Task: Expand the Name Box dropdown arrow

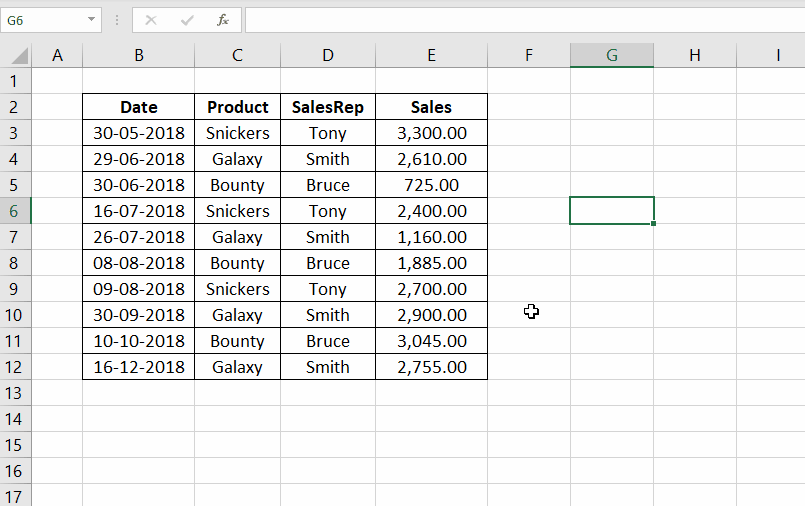Action: 91,20
